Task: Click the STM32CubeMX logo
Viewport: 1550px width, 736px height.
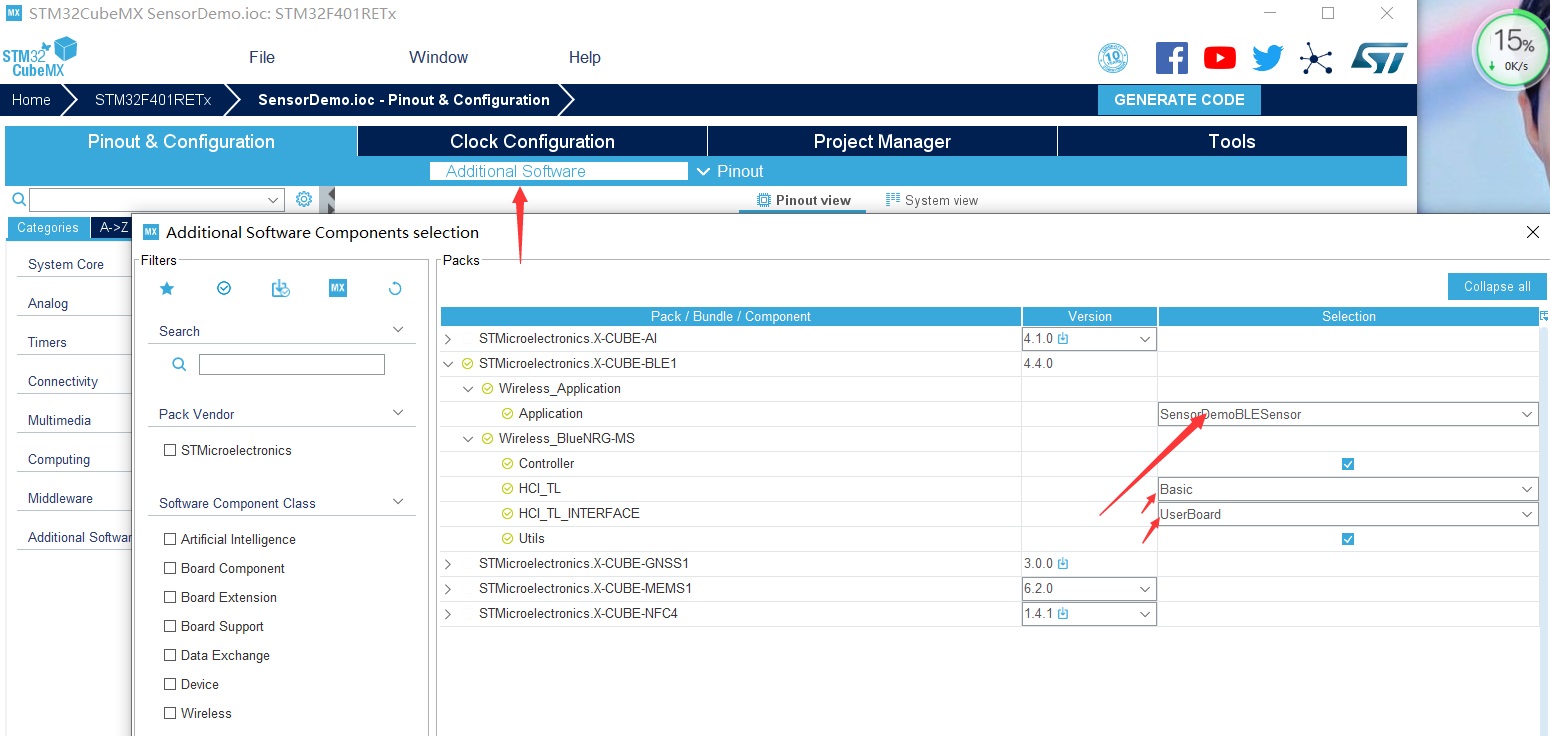Action: coord(39,57)
